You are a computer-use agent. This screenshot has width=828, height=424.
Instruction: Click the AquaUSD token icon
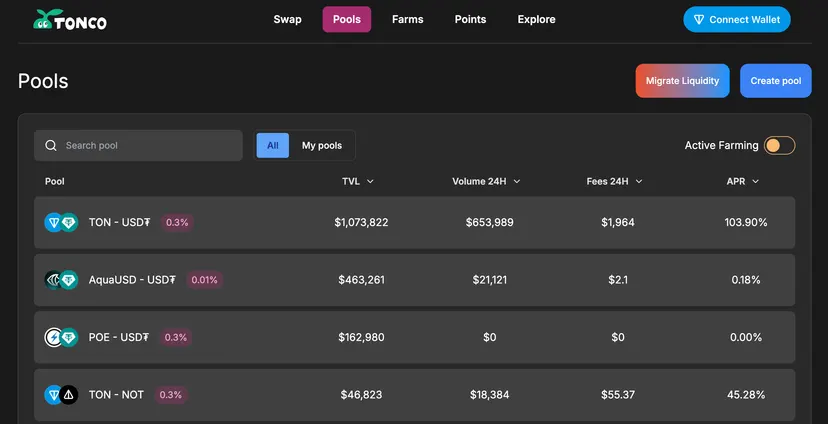(x=53, y=280)
